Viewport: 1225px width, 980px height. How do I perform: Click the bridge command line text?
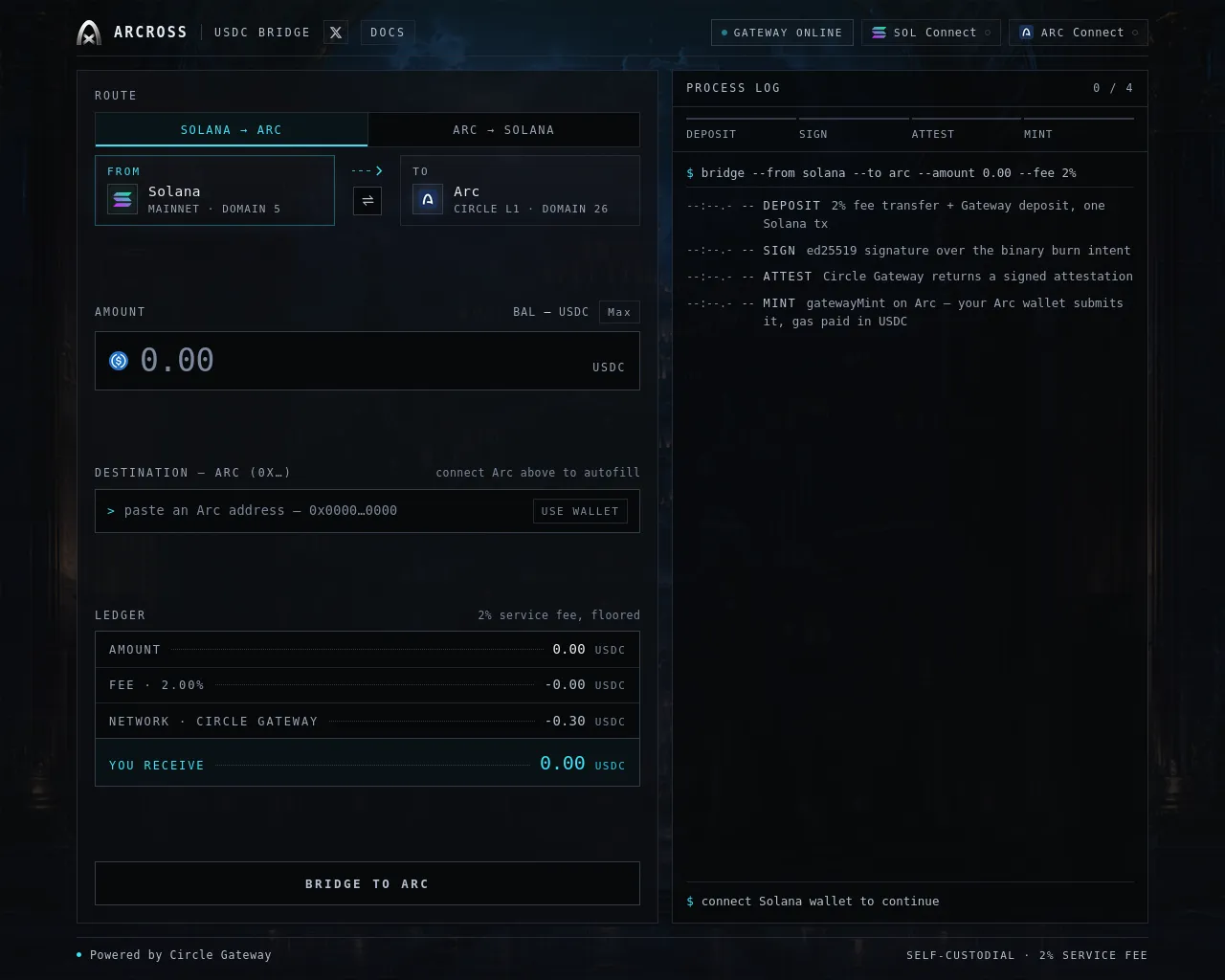(x=881, y=173)
